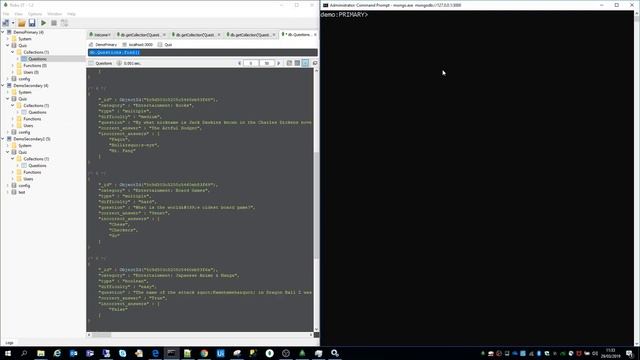Run the query with green Execute button
Image resolution: width=640 pixels, height=360 pixels.
(x=43, y=23)
